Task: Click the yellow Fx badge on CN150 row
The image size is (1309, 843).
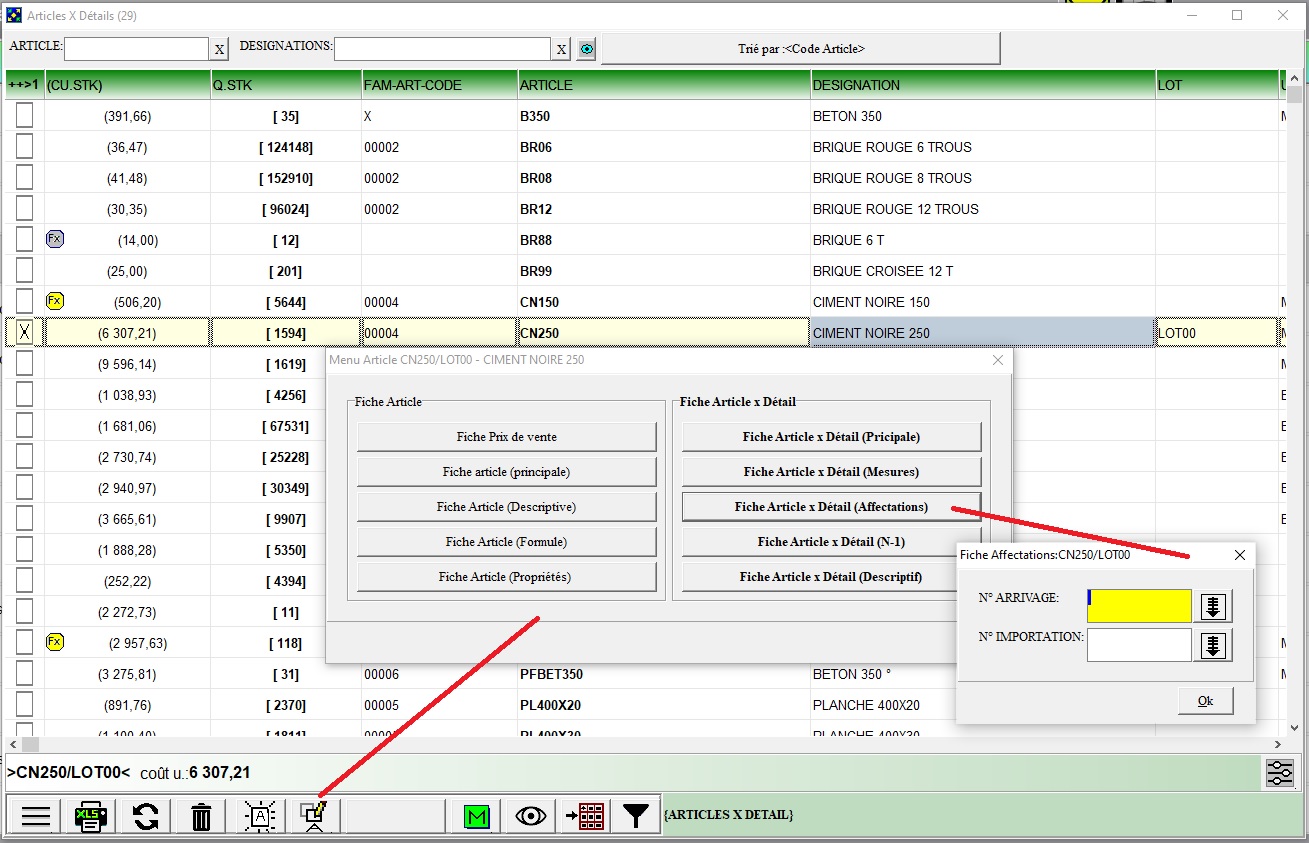Action: pyautogui.click(x=55, y=300)
